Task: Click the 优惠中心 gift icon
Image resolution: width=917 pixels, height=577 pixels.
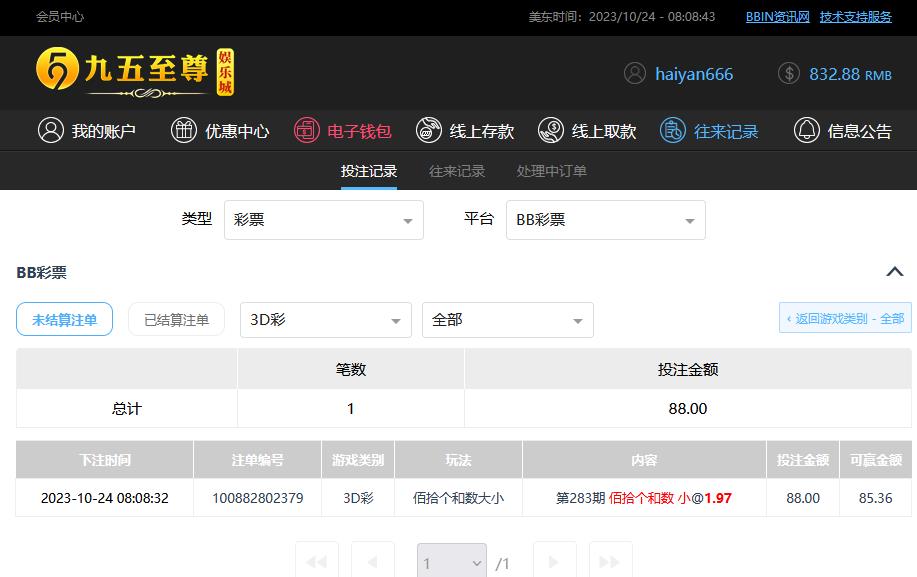Action: pos(184,130)
